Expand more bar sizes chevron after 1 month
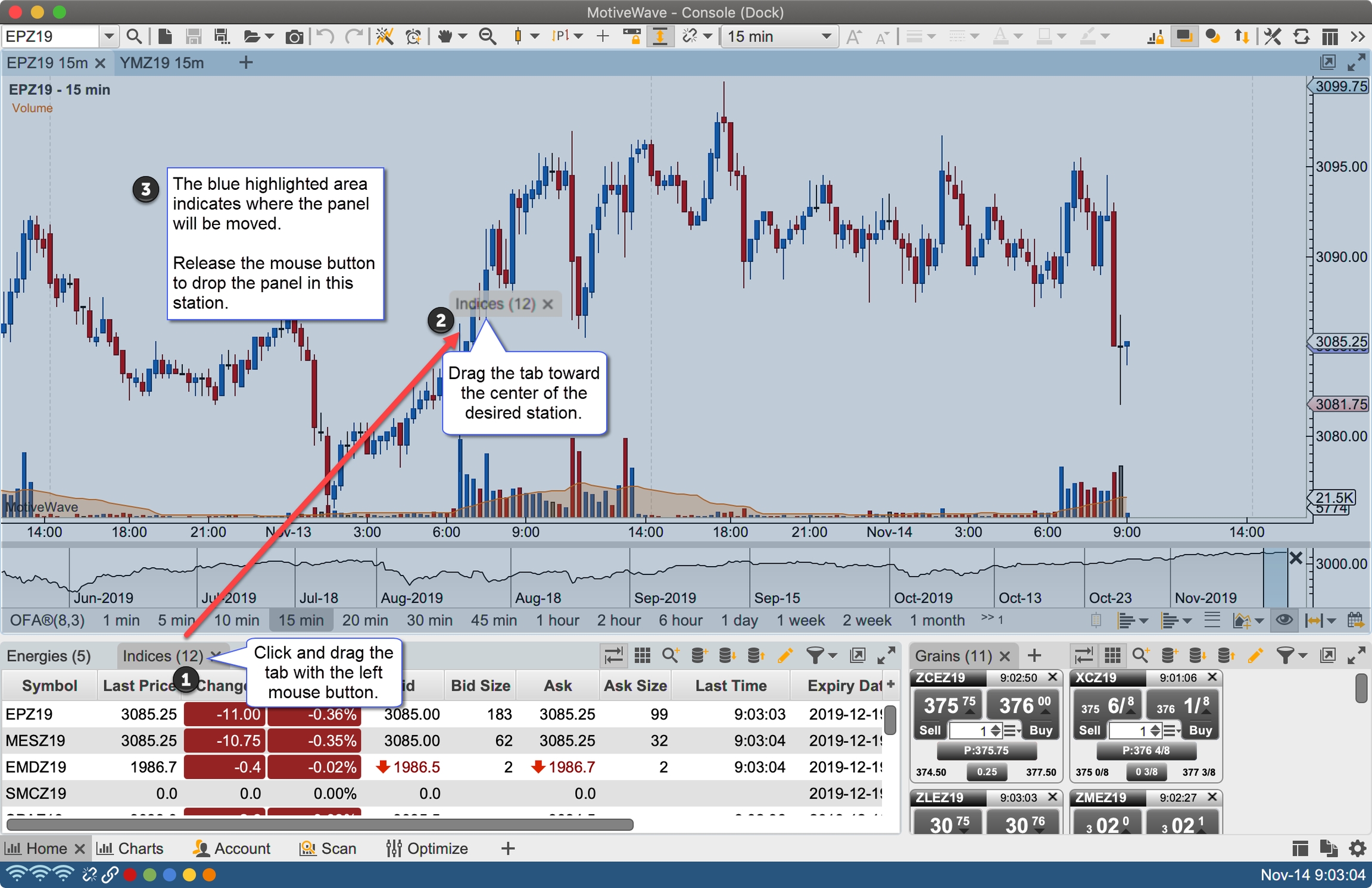The image size is (1372, 888). pyautogui.click(x=993, y=619)
